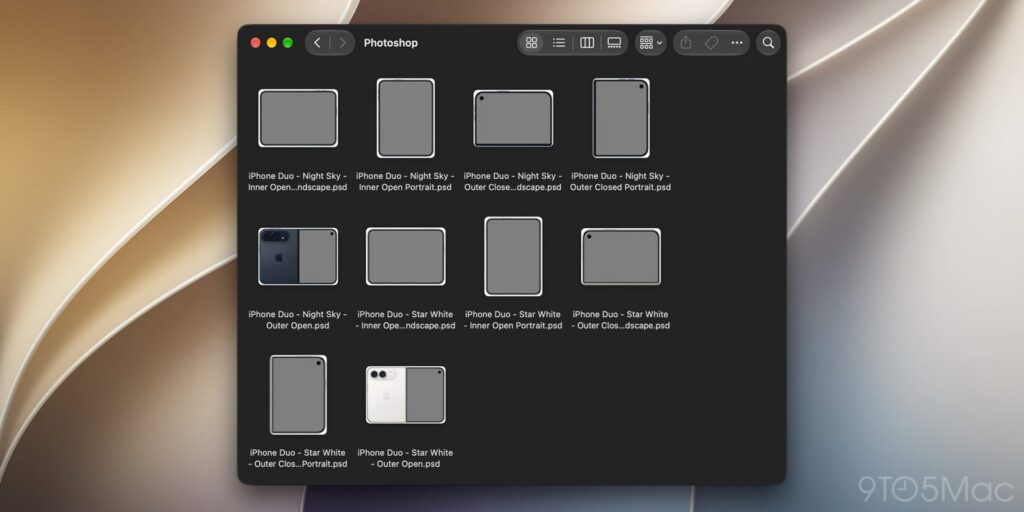1024x512 pixels.
Task: Click filename 'Night Sky - Inner Open...ndscape.psd'
Action: [298, 182]
